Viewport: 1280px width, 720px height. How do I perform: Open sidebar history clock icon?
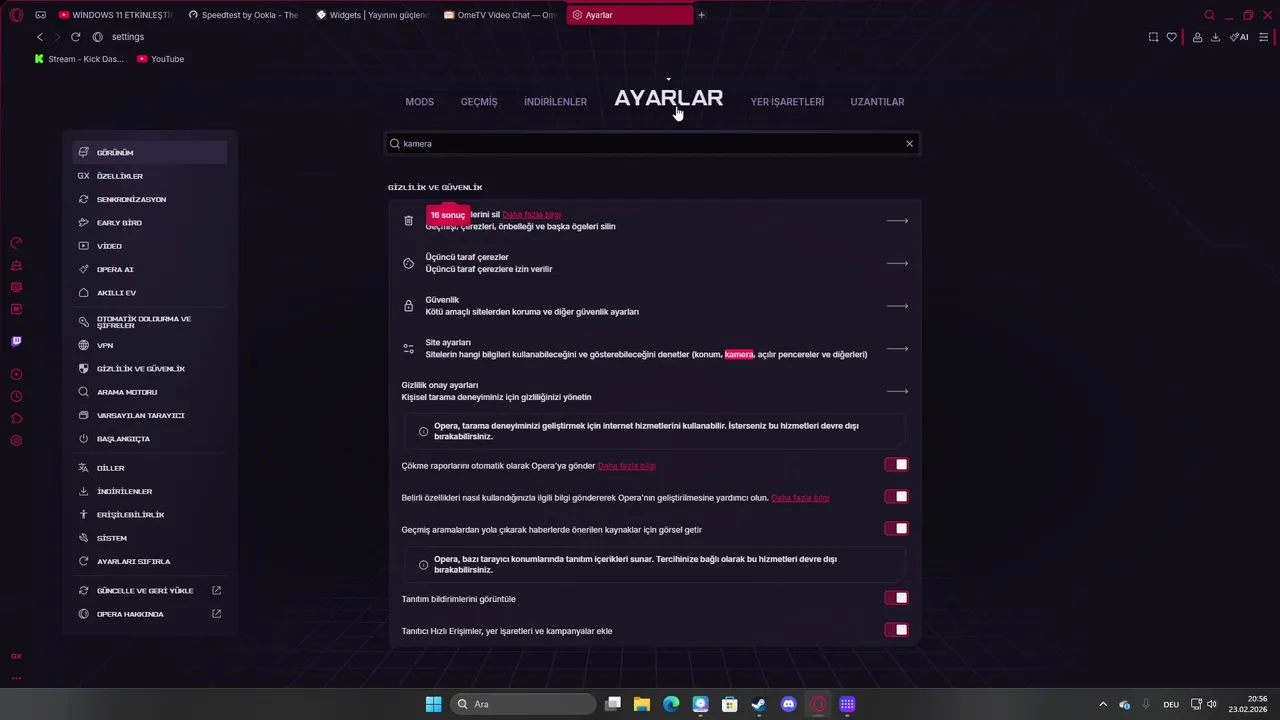click(16, 396)
